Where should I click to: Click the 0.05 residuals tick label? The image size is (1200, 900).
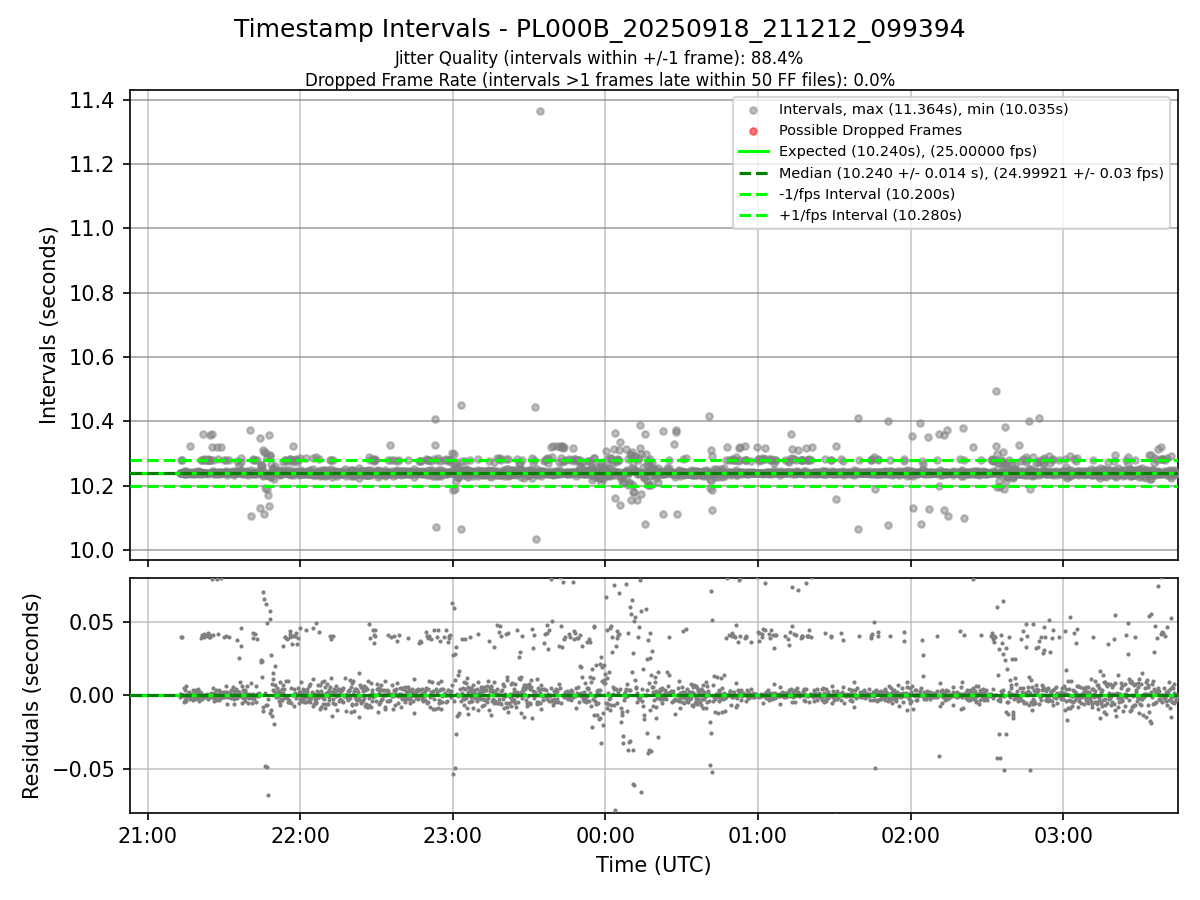pos(93,622)
